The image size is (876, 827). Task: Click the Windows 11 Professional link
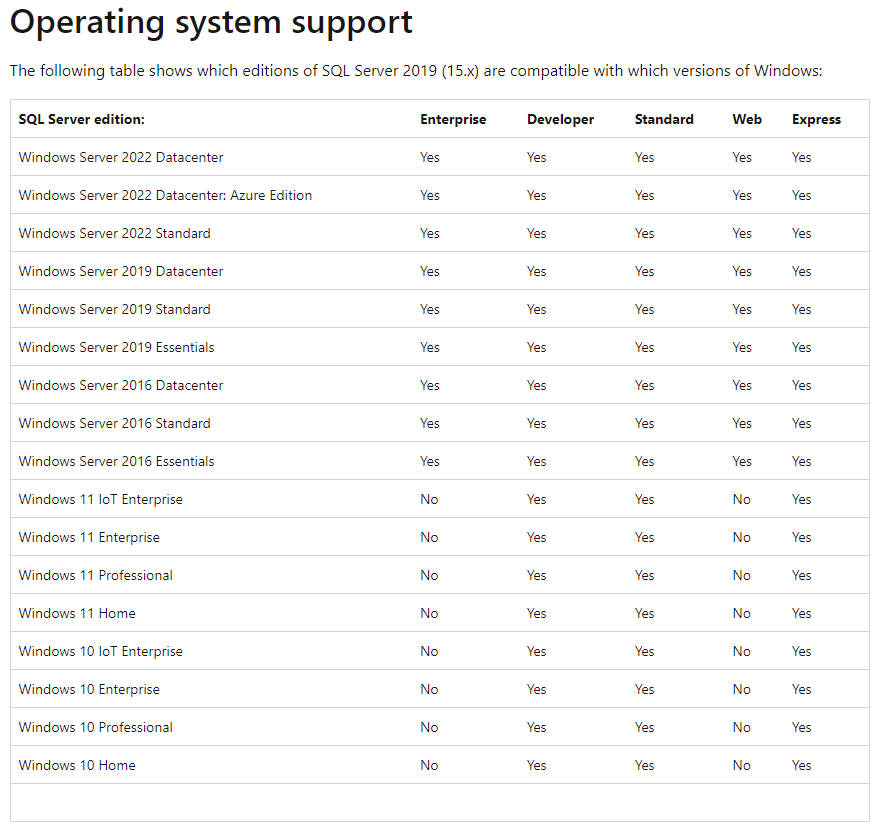click(x=95, y=575)
